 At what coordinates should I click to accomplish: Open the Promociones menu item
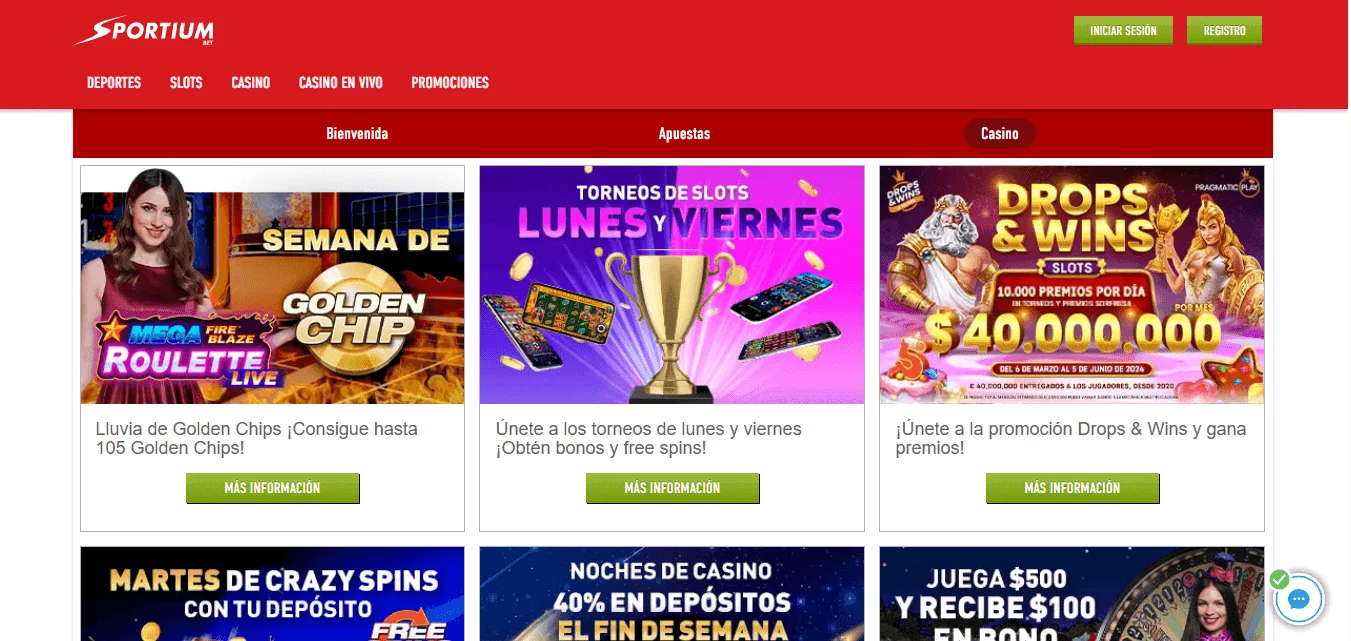(x=450, y=83)
